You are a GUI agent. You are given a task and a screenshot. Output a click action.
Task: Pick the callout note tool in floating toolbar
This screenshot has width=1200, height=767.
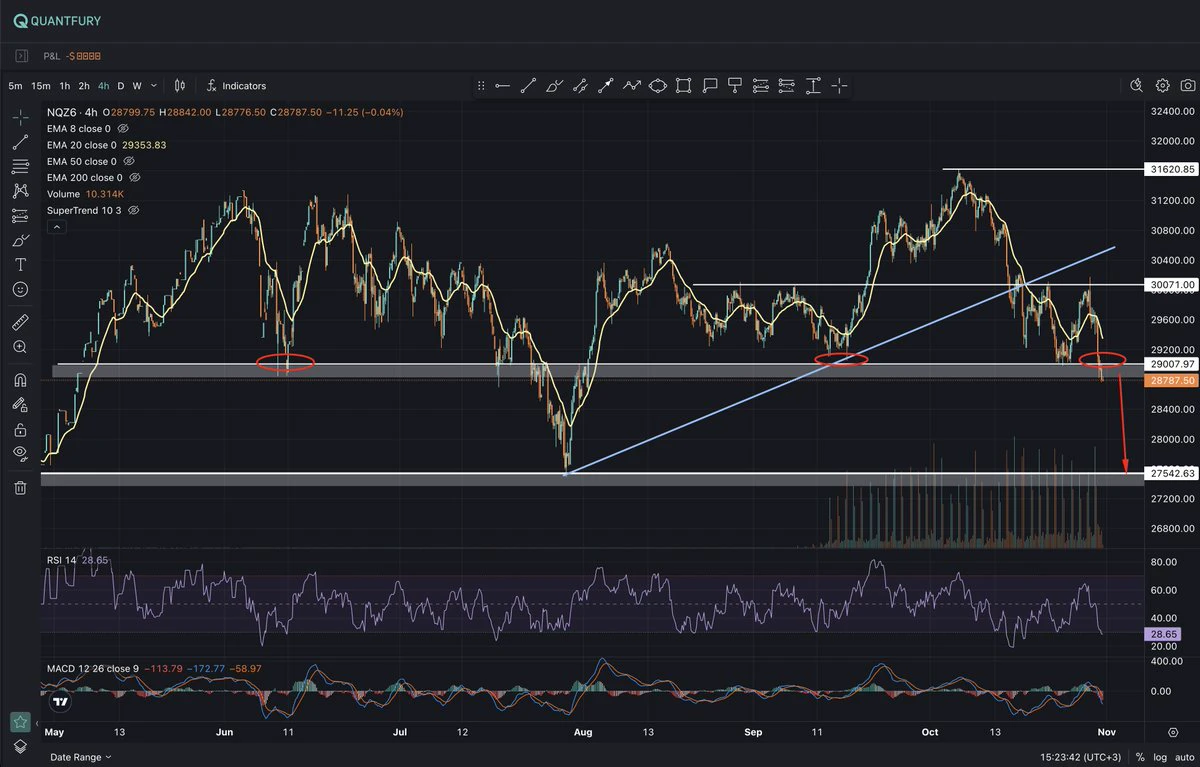point(710,86)
